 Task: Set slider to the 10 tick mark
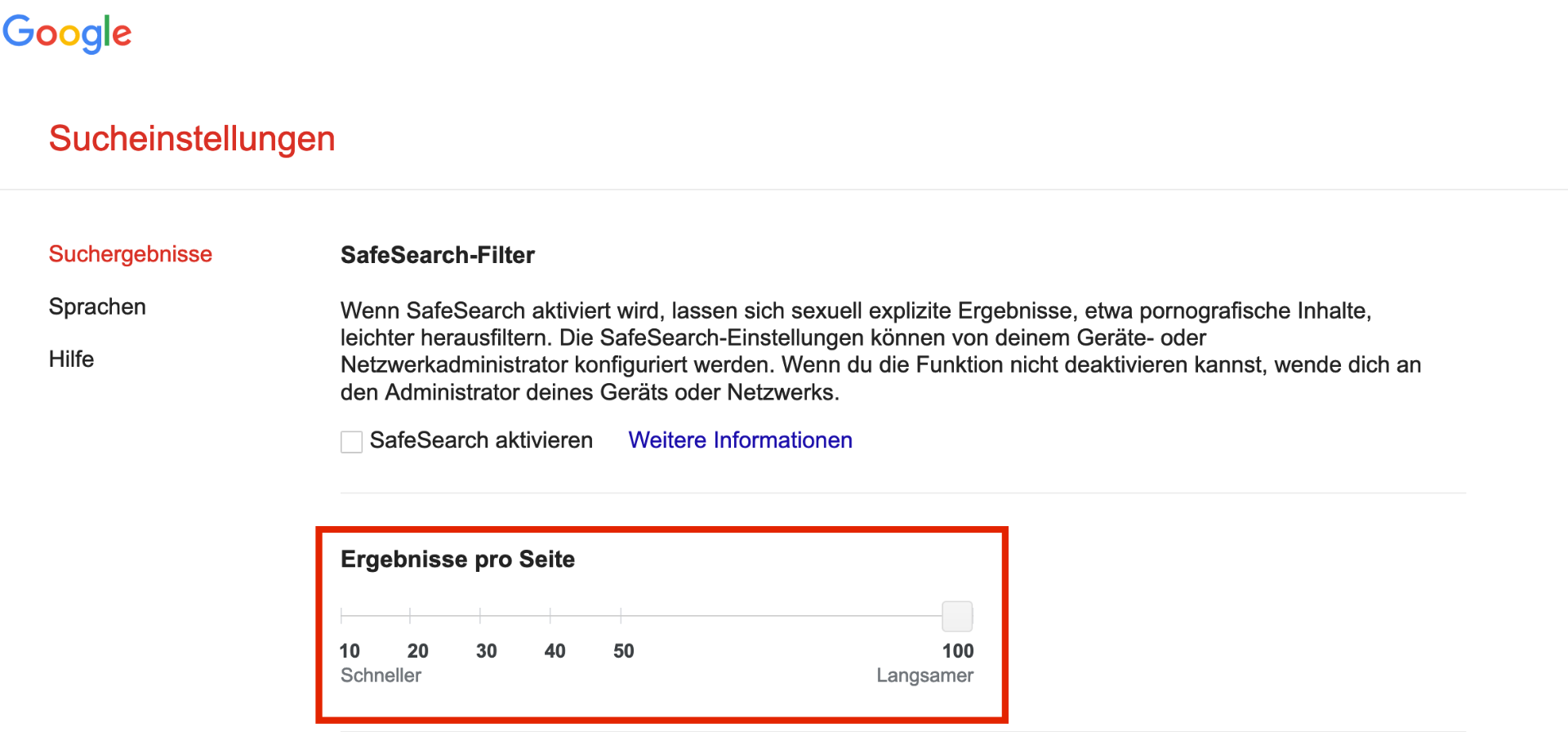coord(341,616)
